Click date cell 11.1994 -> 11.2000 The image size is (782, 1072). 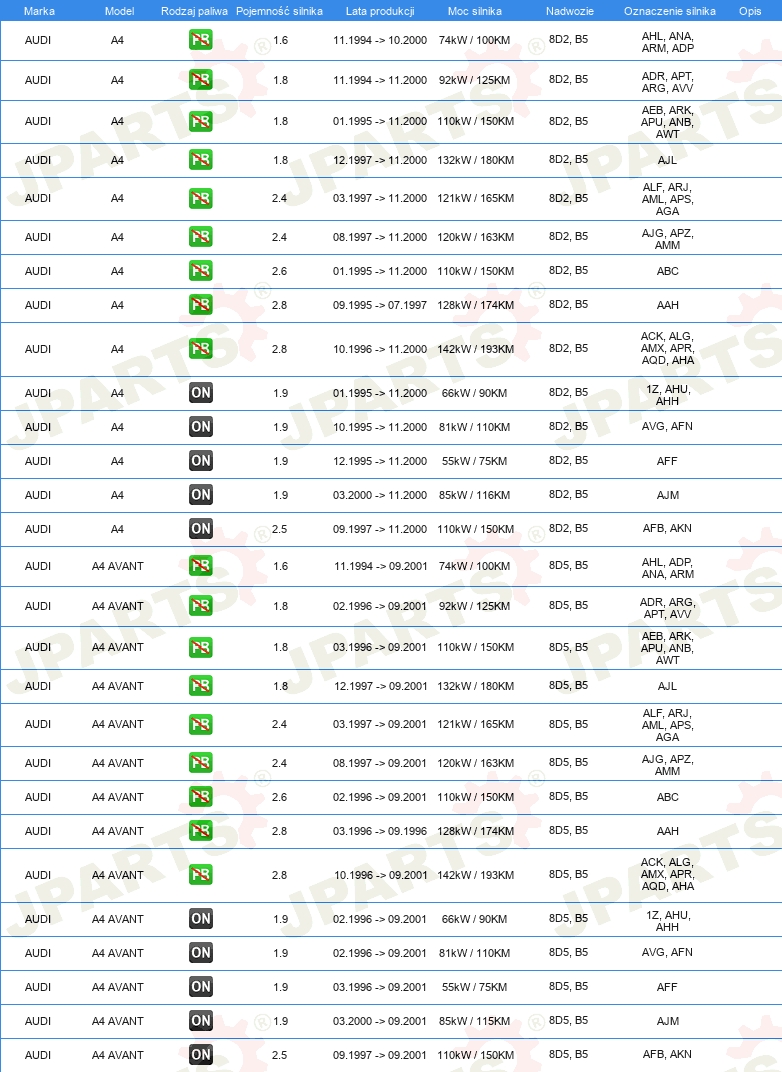(380, 80)
